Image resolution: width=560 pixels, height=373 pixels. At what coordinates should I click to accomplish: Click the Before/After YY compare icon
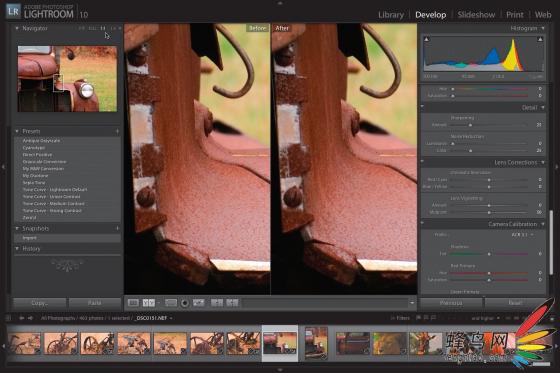click(149, 303)
